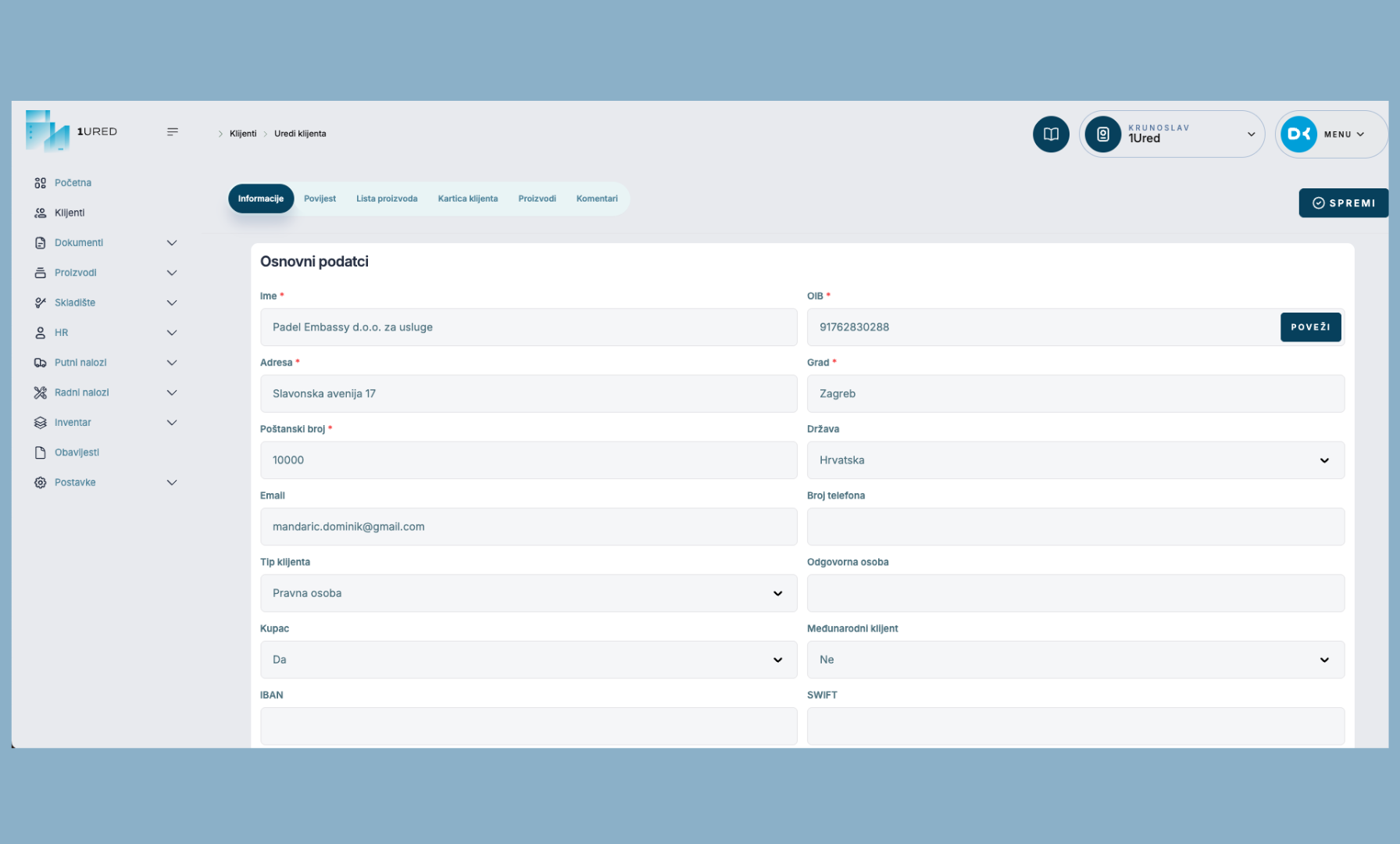Screen dimensions: 1400x844
Task: Switch to the Povijest tab
Action: 320,198
